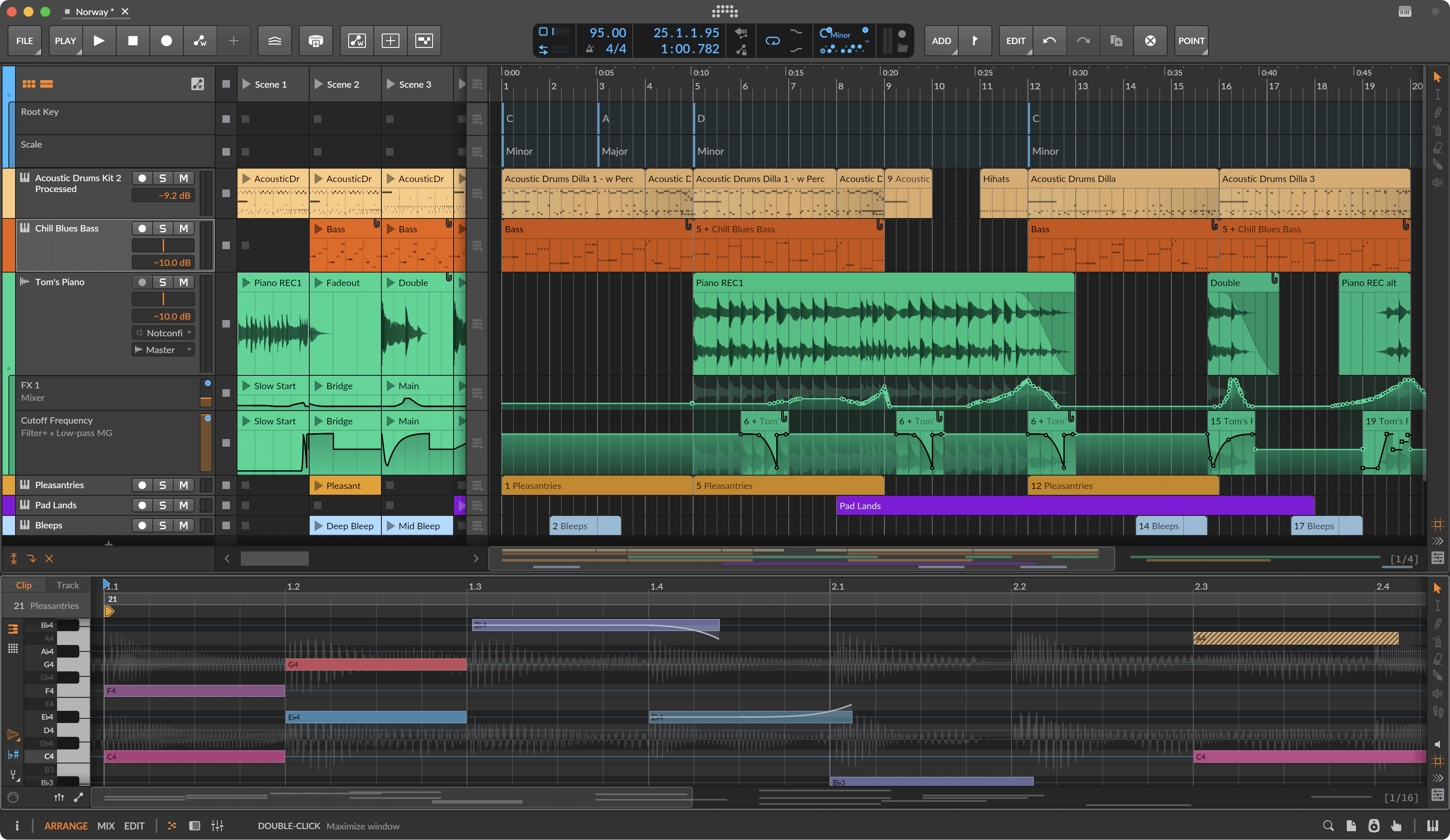The image size is (1450, 840).
Task: Launch Scene 2 with its play arrow
Action: (x=318, y=84)
